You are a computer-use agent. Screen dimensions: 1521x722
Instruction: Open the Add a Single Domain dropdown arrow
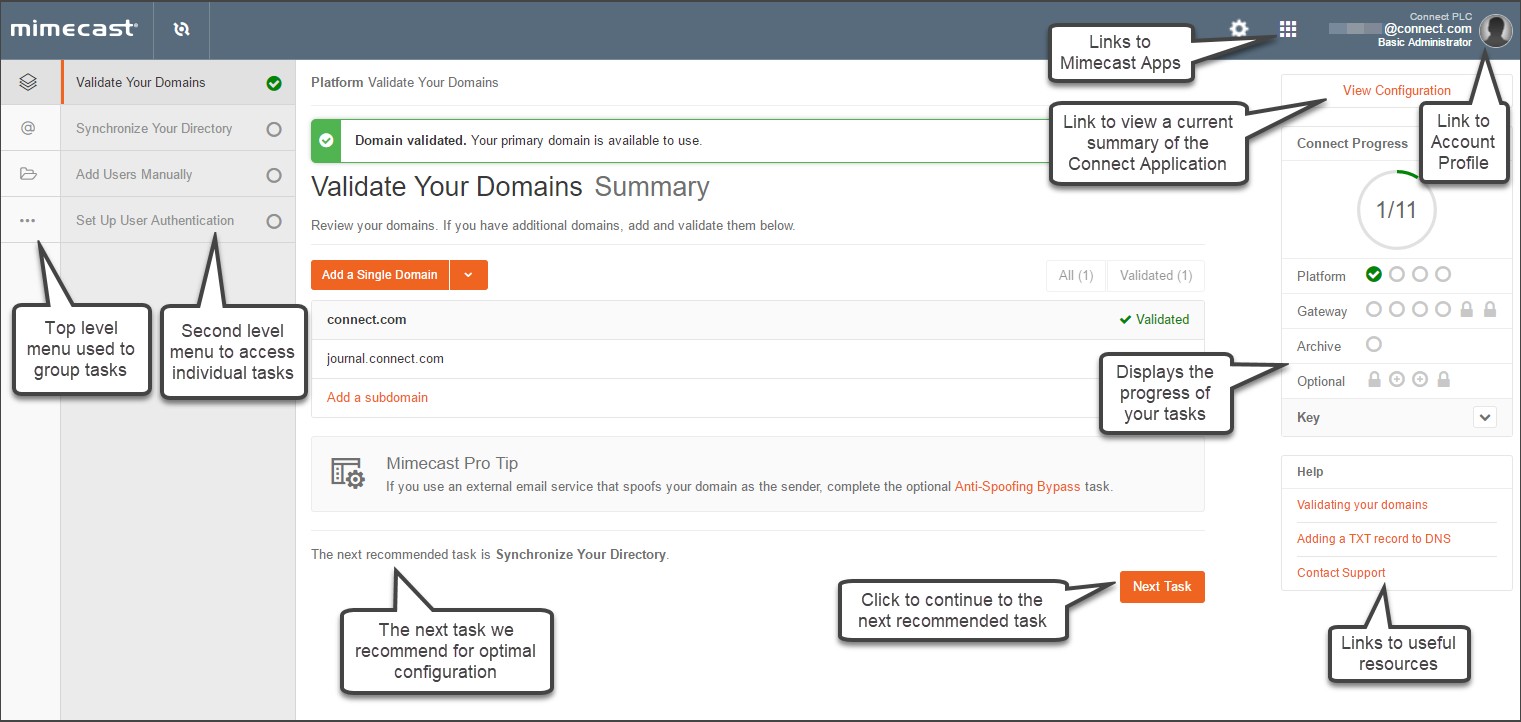click(x=468, y=274)
